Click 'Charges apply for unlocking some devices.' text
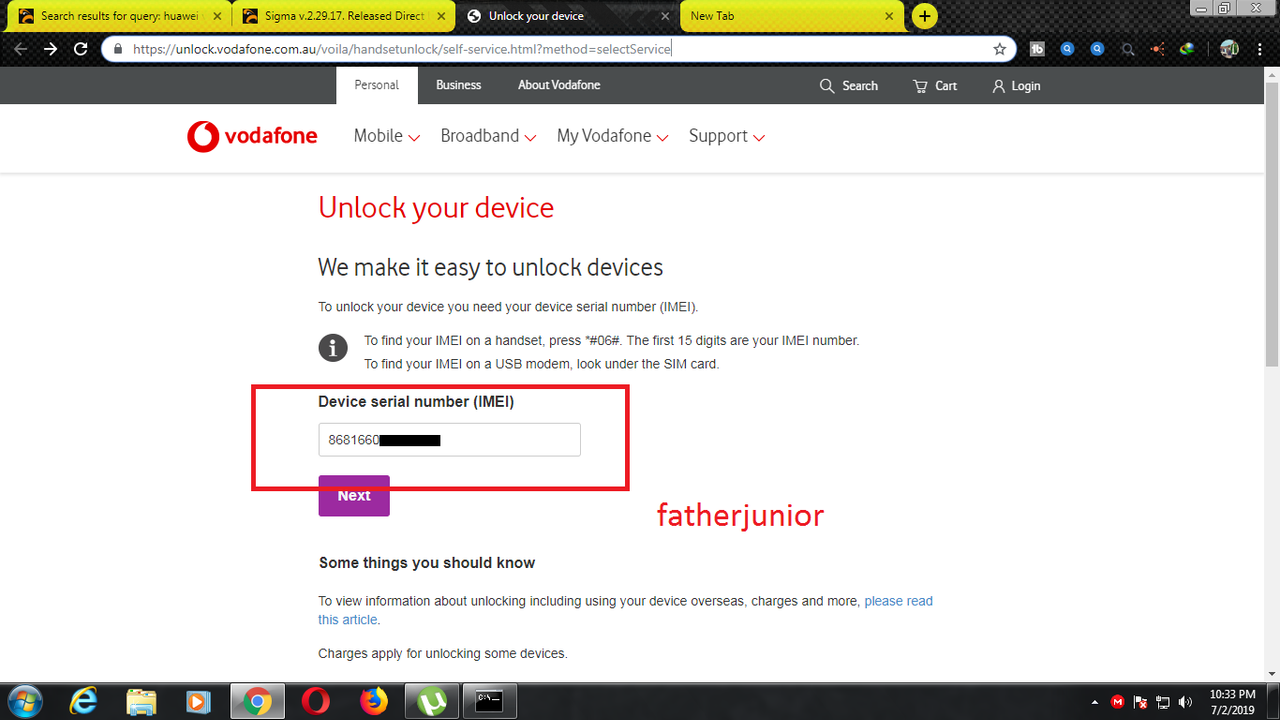The height and width of the screenshot is (720, 1280). click(x=442, y=654)
